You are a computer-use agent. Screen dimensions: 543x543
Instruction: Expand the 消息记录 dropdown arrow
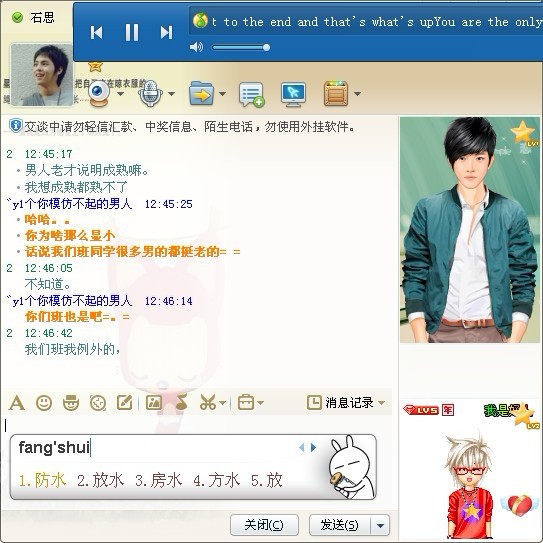click(381, 403)
